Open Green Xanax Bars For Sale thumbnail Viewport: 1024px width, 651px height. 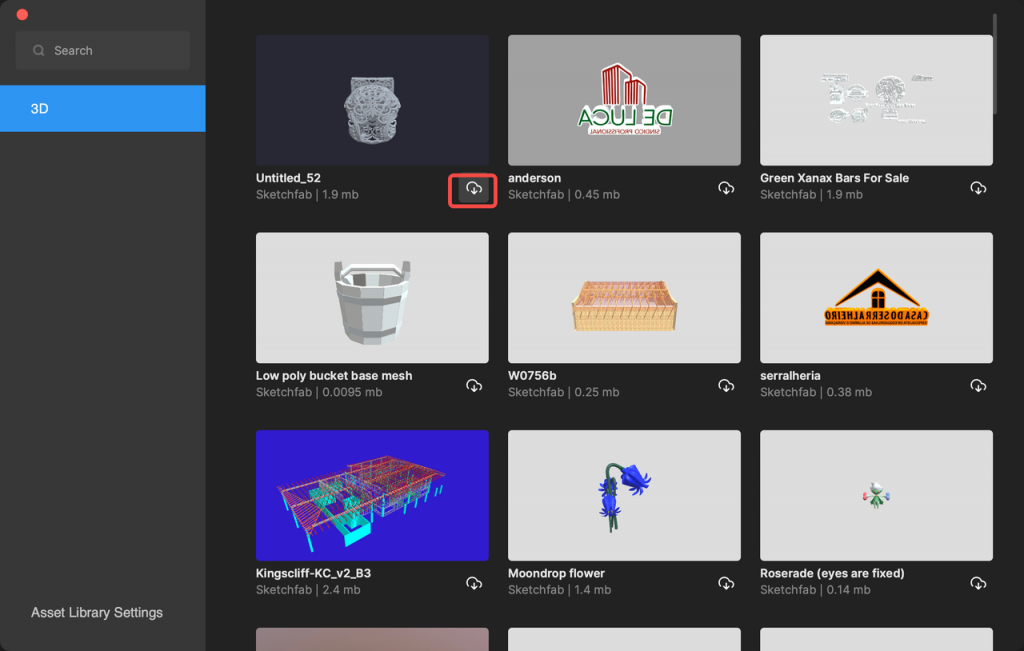(876, 100)
